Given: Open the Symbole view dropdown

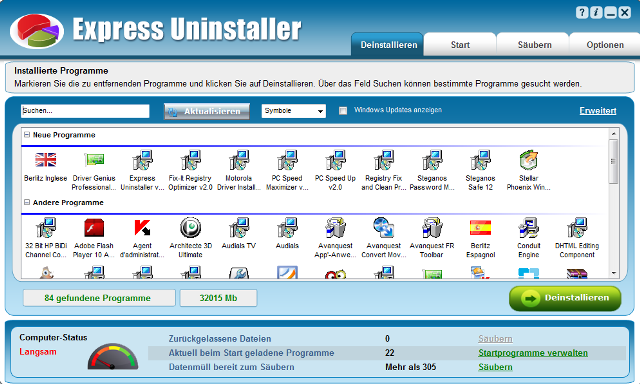Looking at the screenshot, I should point(293,111).
